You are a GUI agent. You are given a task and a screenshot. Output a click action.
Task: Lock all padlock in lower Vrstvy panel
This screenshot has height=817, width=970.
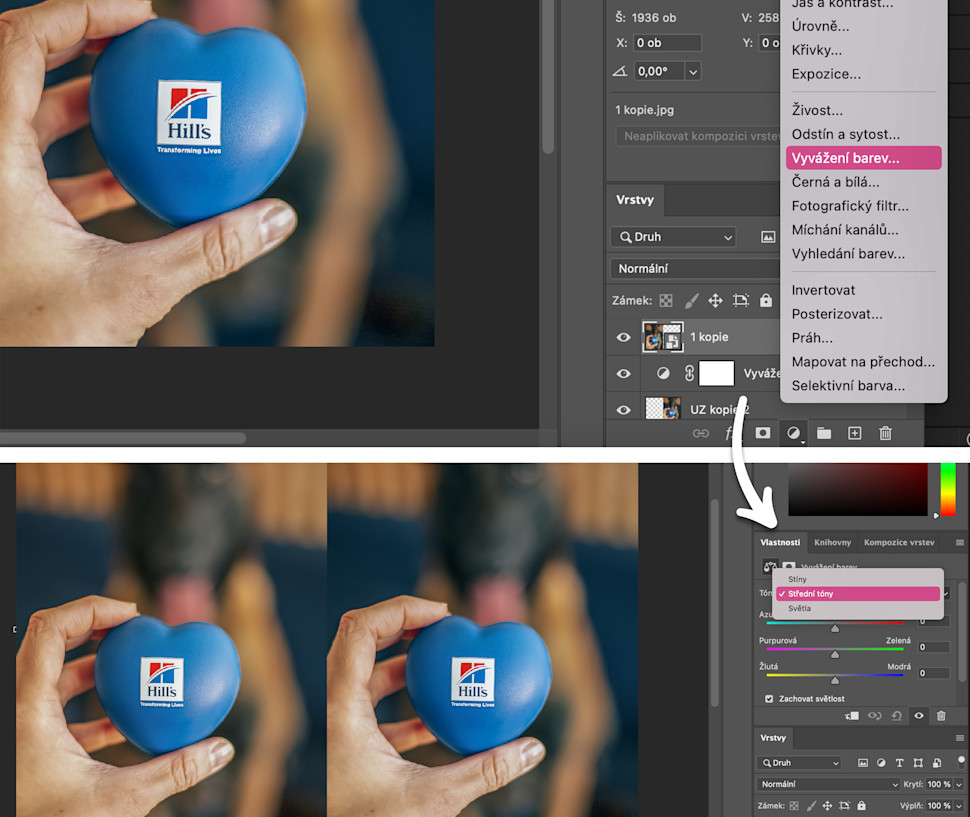pos(861,805)
